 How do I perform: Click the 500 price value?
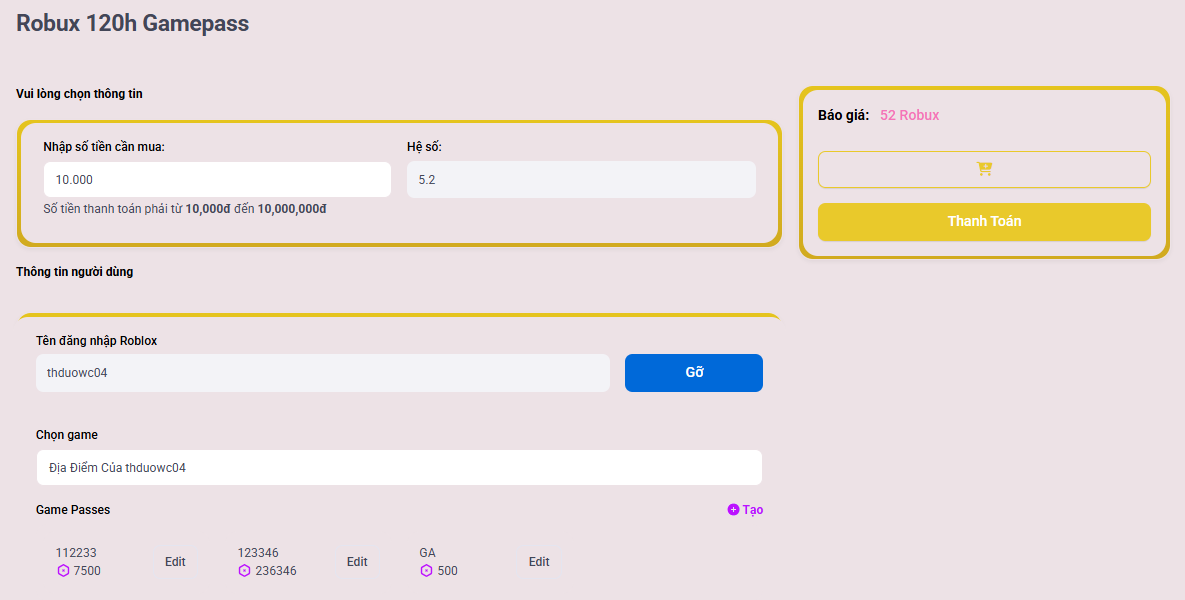[x=447, y=571]
